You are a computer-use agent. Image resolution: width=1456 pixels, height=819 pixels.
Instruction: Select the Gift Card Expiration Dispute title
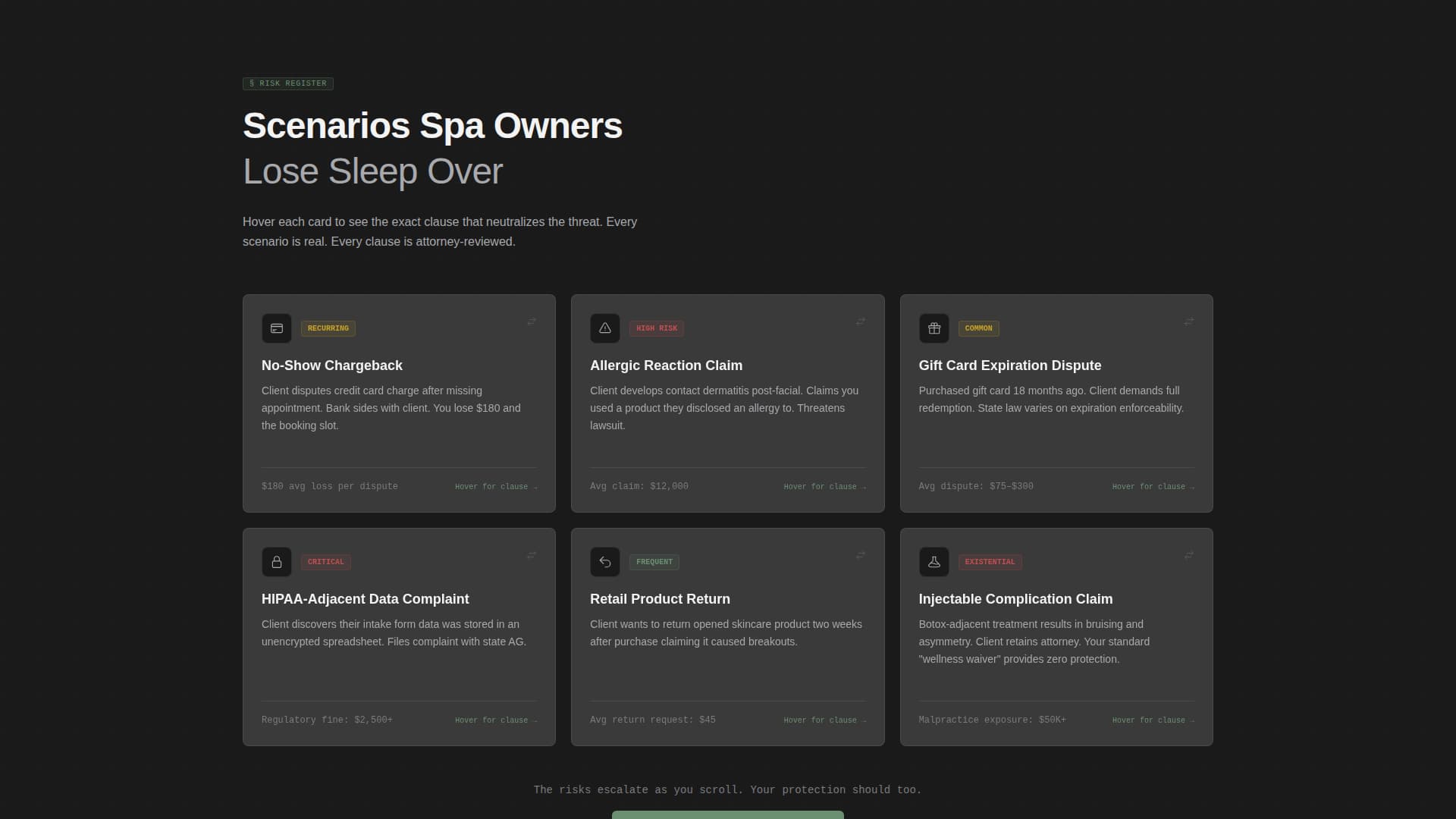pos(1010,366)
